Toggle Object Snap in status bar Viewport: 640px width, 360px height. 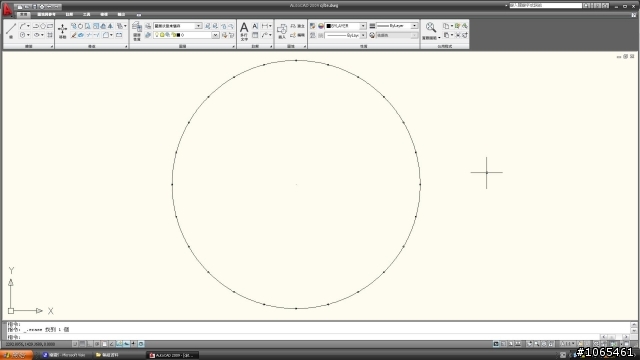(x=104, y=344)
